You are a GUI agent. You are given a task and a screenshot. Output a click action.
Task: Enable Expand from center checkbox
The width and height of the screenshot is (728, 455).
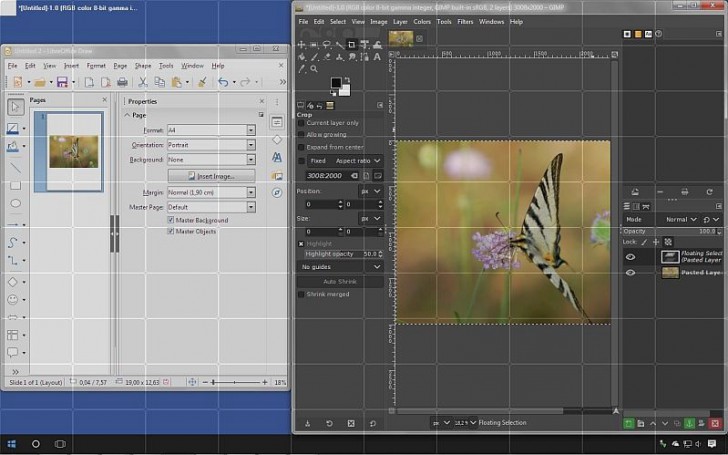click(301, 147)
